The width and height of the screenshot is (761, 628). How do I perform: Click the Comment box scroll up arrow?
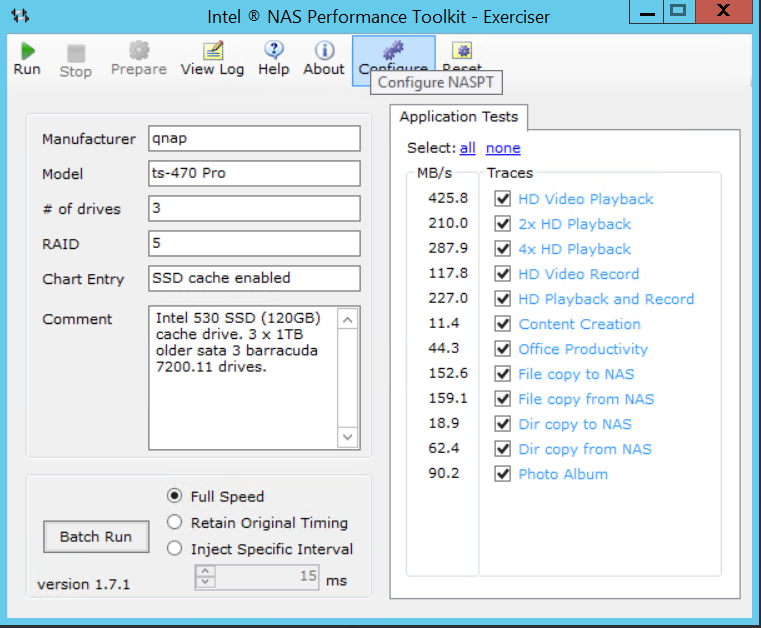click(347, 319)
